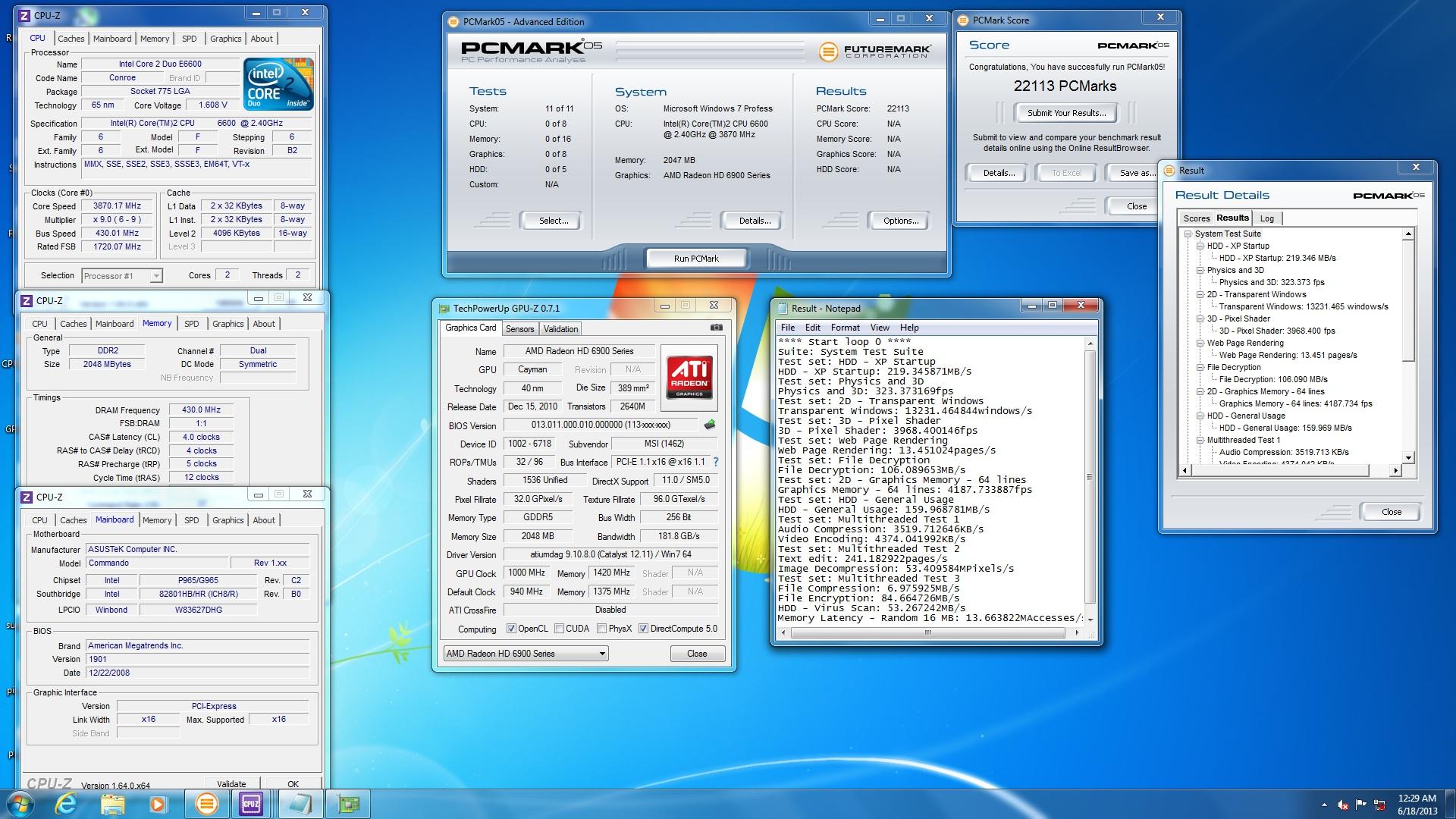Image resolution: width=1456 pixels, height=819 pixels.
Task: Click the Show desktop button on taskbar
Action: coord(1450,804)
